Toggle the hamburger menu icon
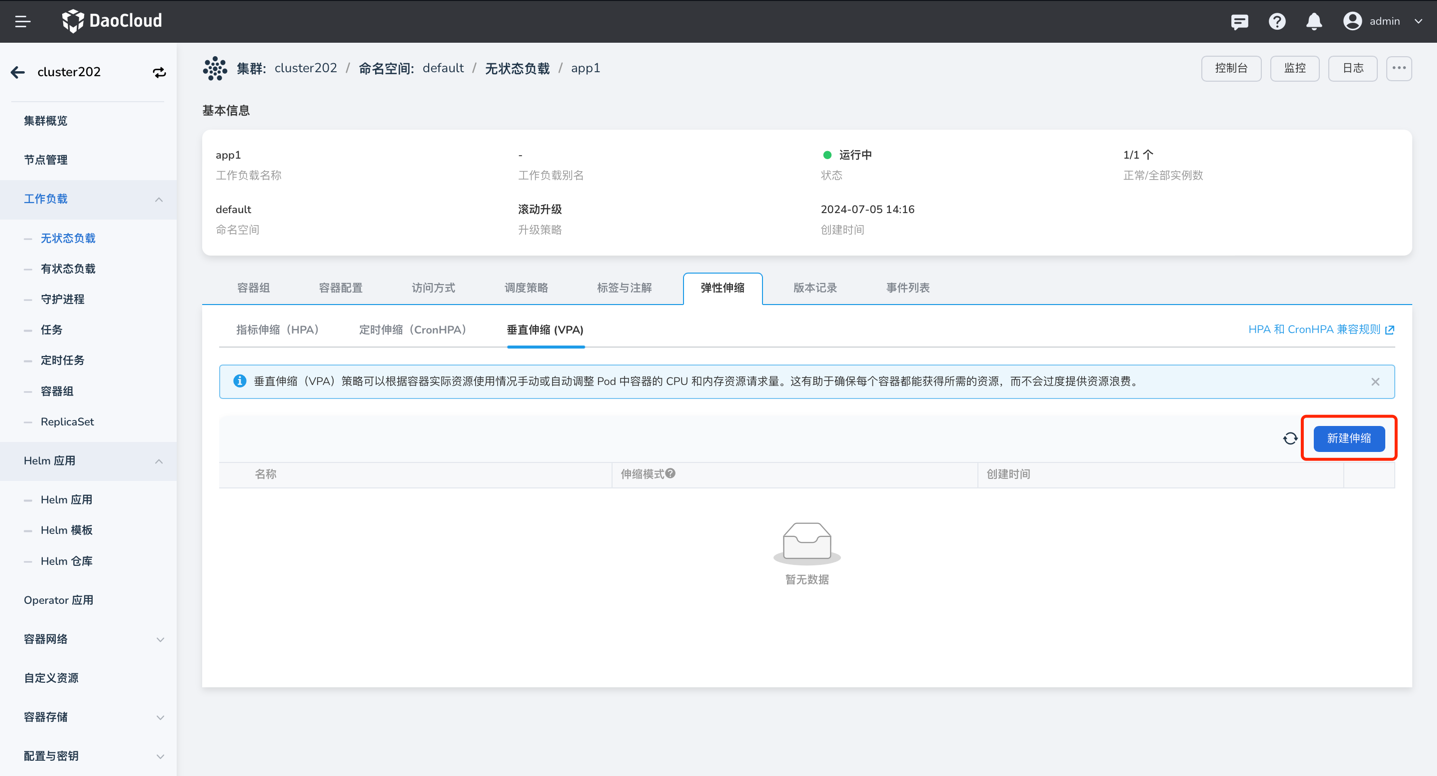 pos(22,21)
